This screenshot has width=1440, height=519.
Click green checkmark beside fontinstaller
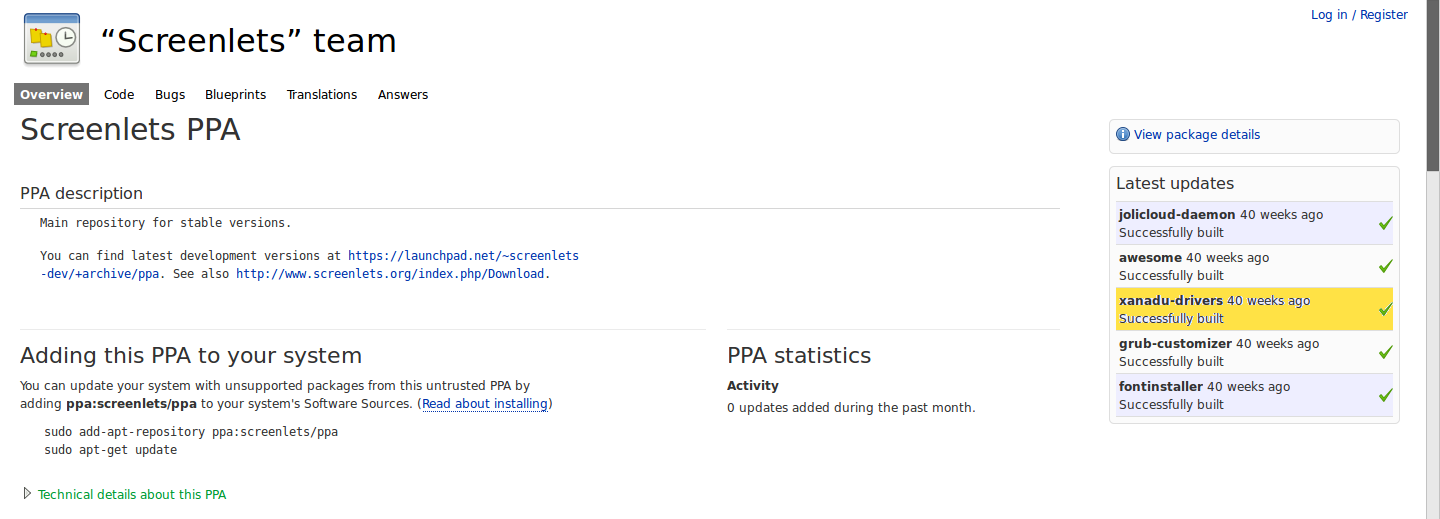point(1385,395)
